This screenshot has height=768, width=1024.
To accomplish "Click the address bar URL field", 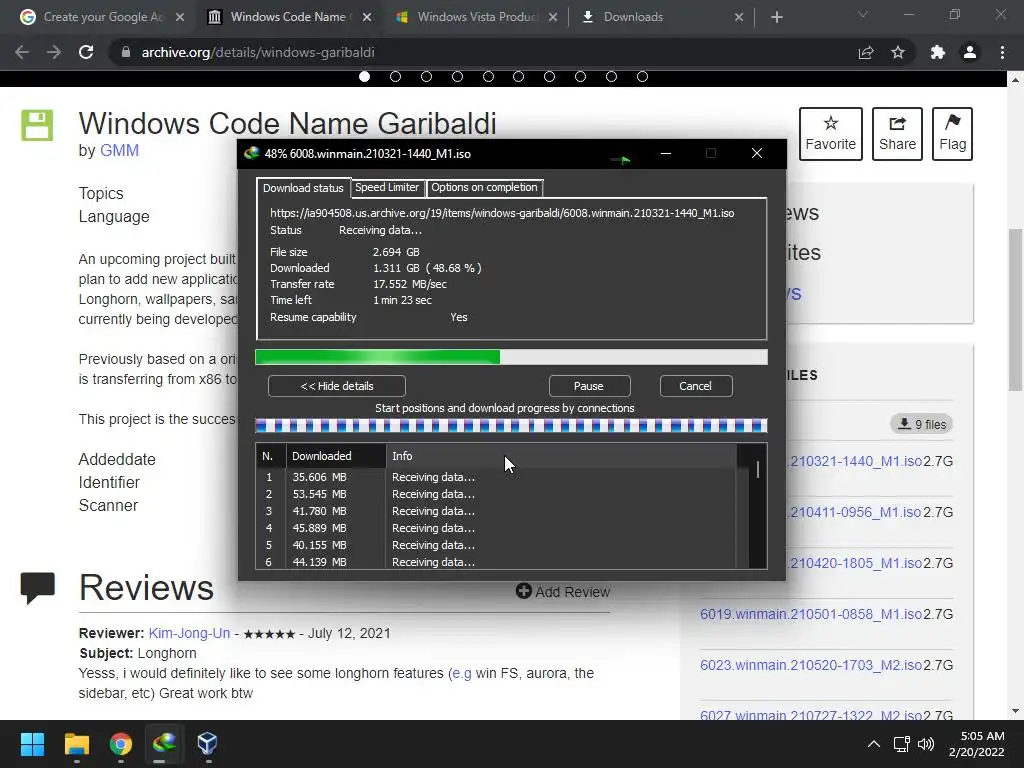I will coord(483,52).
